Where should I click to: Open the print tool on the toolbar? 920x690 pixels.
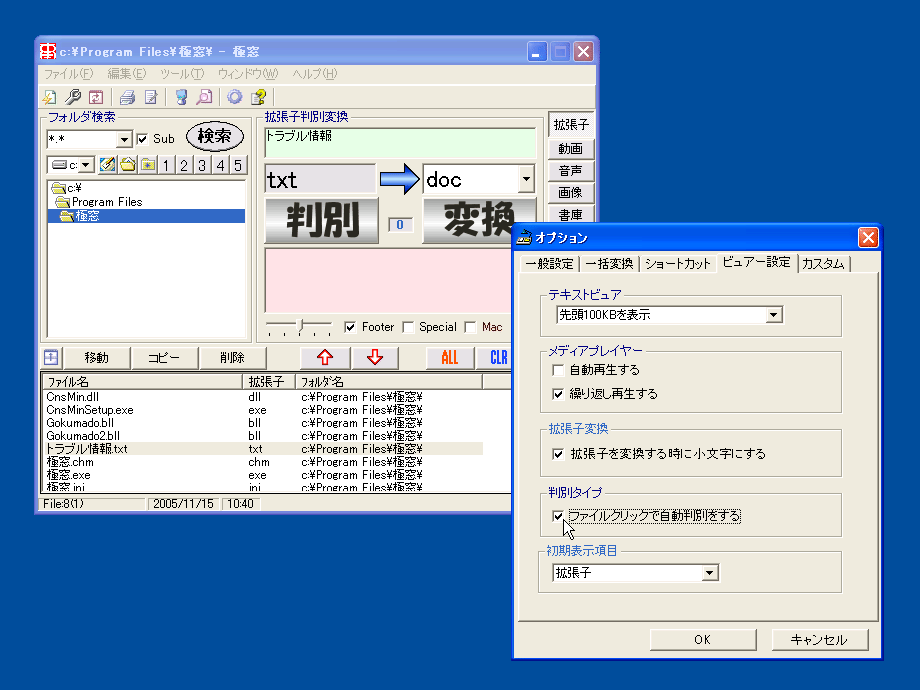(x=127, y=96)
